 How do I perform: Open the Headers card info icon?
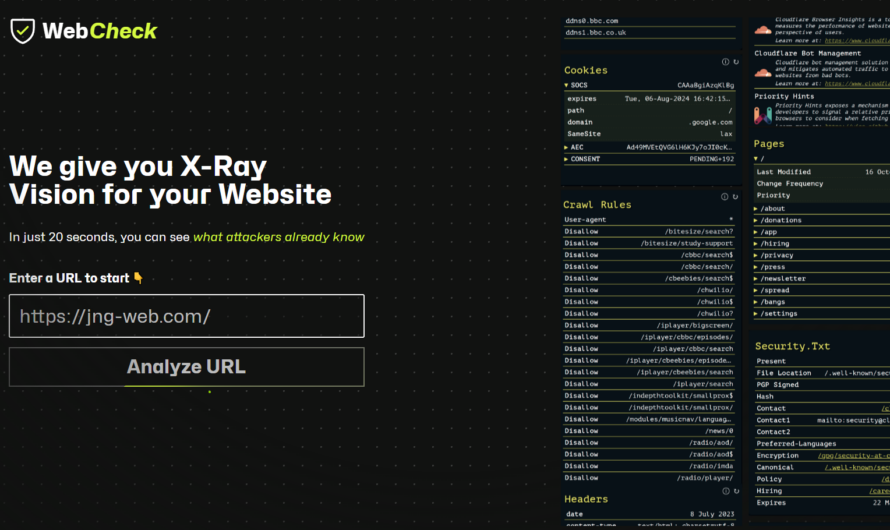click(x=726, y=491)
